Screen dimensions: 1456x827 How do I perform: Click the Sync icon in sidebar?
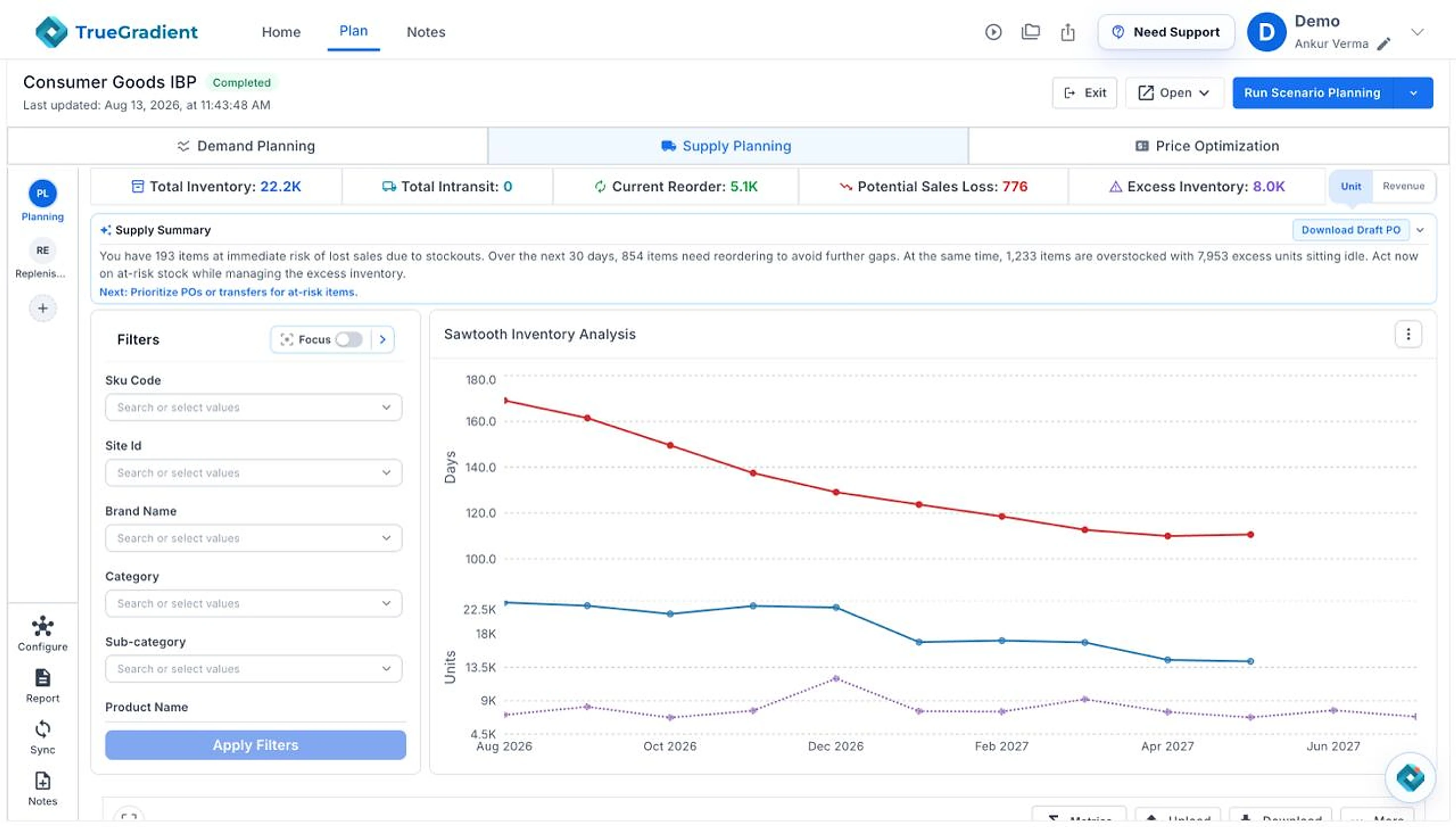(43, 737)
